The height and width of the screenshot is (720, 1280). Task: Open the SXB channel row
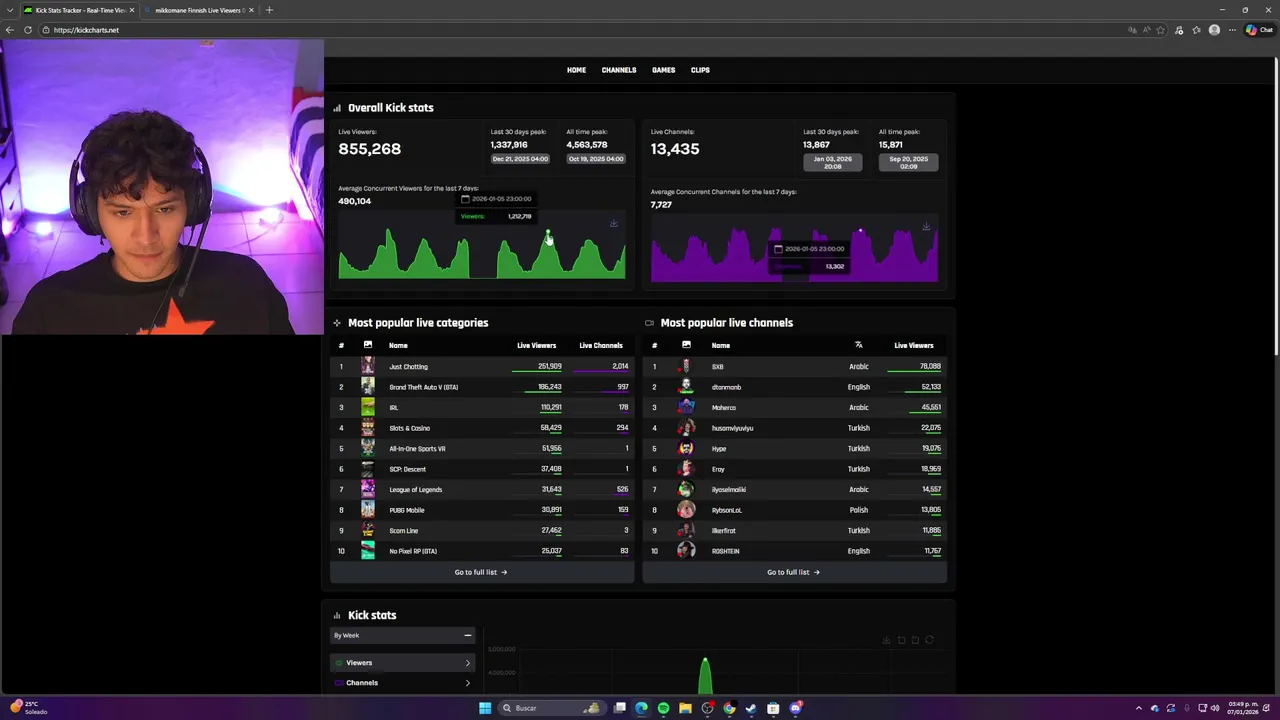point(794,367)
